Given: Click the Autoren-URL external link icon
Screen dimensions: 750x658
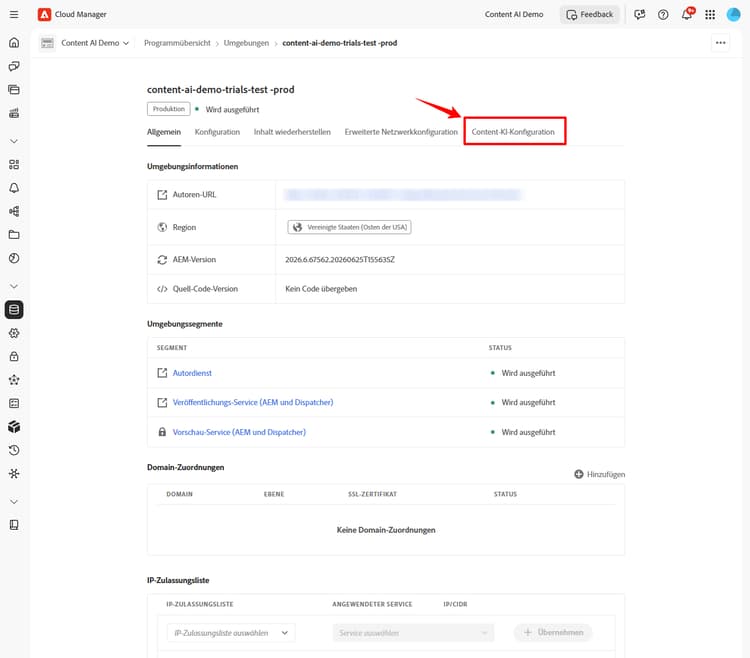Looking at the screenshot, I should 162,195.
